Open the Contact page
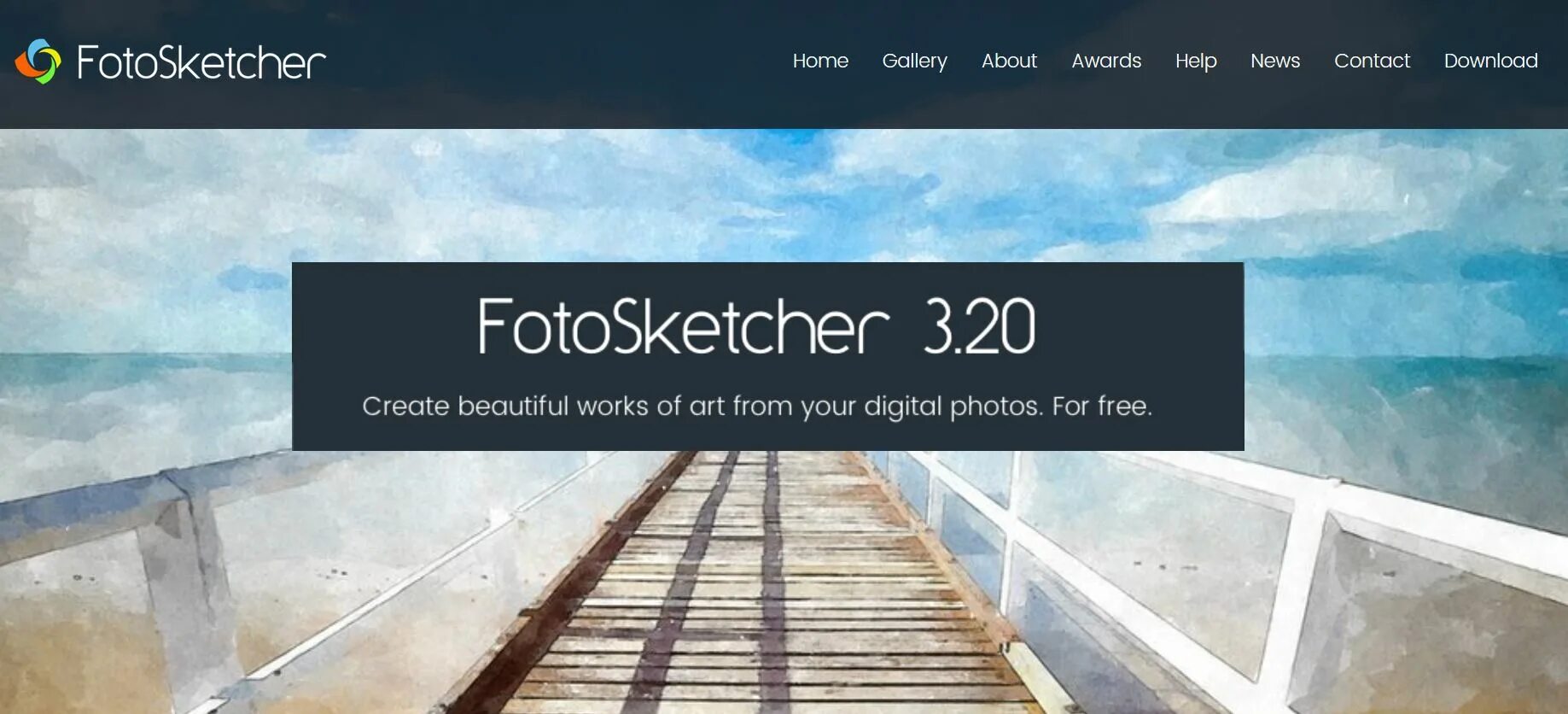The height and width of the screenshot is (714, 1568). click(1372, 61)
